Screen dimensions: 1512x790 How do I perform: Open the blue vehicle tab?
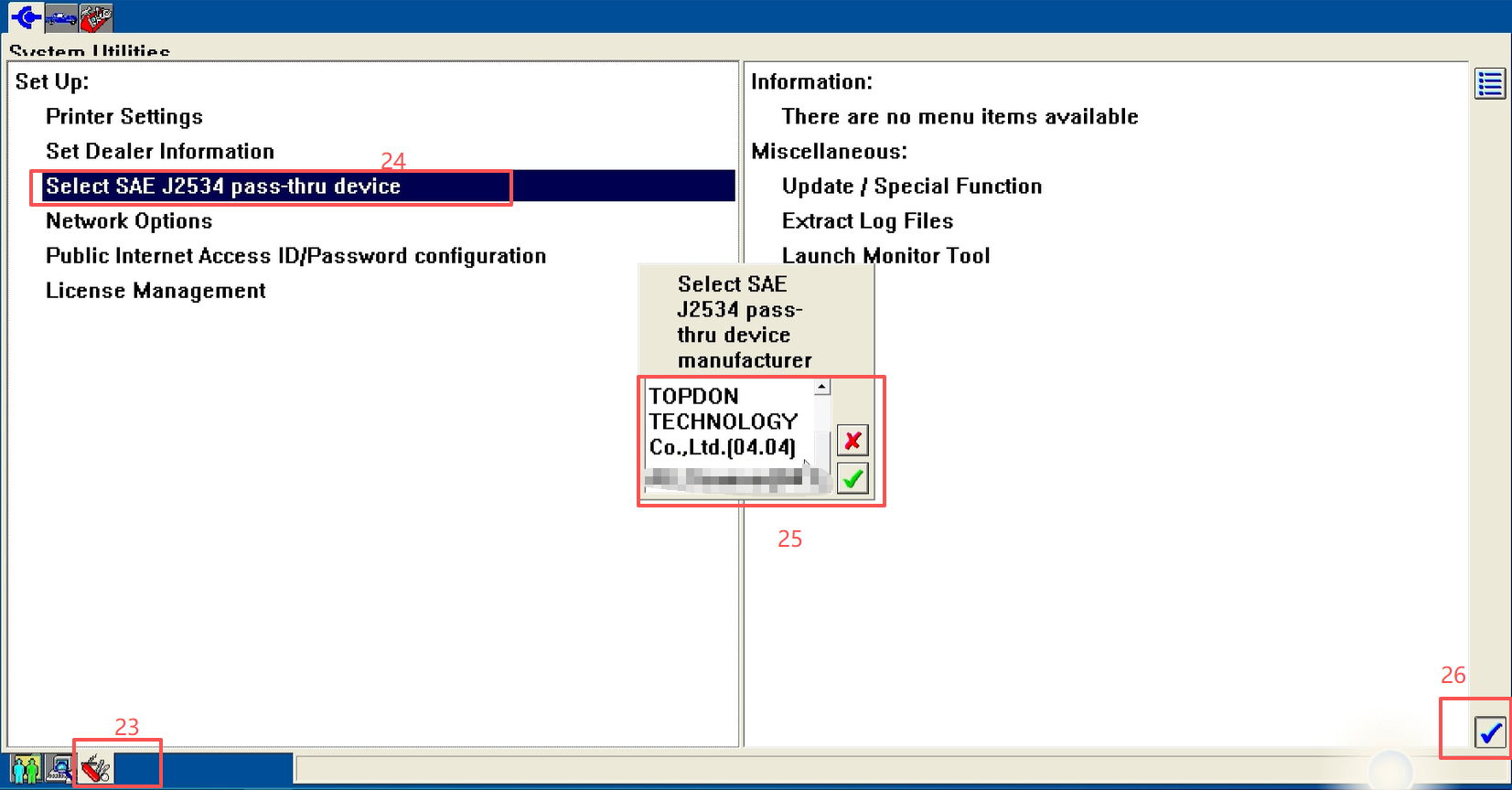[x=61, y=16]
